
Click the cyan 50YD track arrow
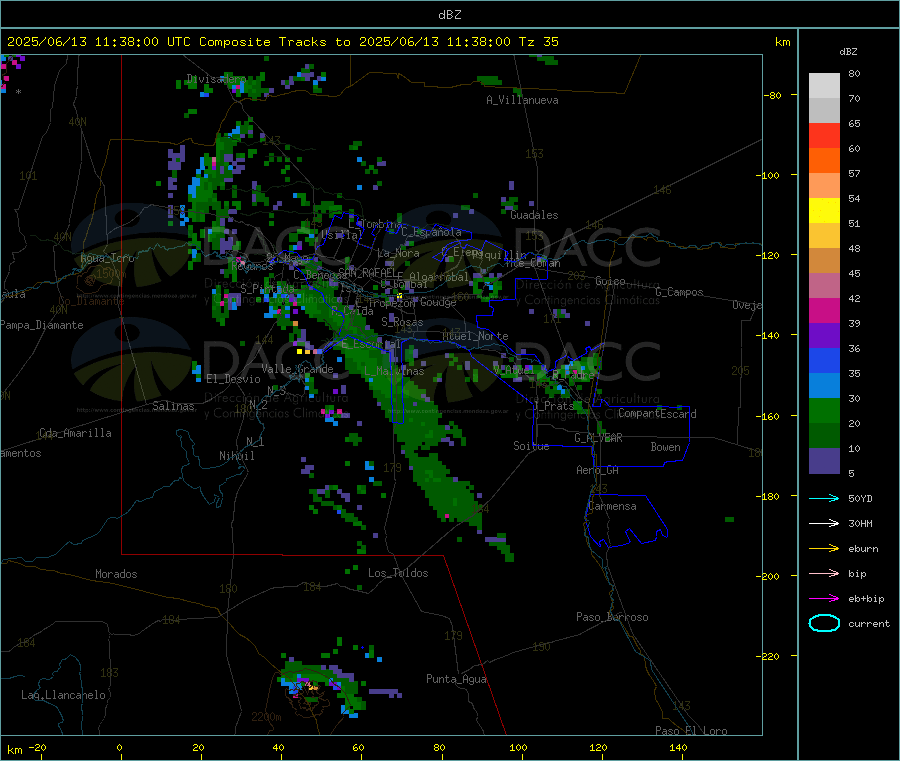pos(824,498)
